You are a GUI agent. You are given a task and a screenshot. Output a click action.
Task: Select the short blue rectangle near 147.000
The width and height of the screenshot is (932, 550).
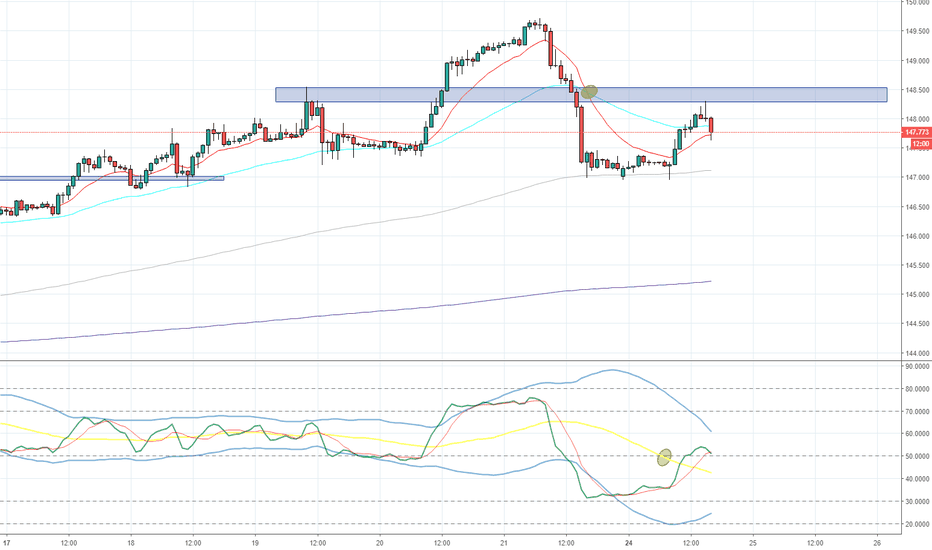pyautogui.click(x=112, y=178)
